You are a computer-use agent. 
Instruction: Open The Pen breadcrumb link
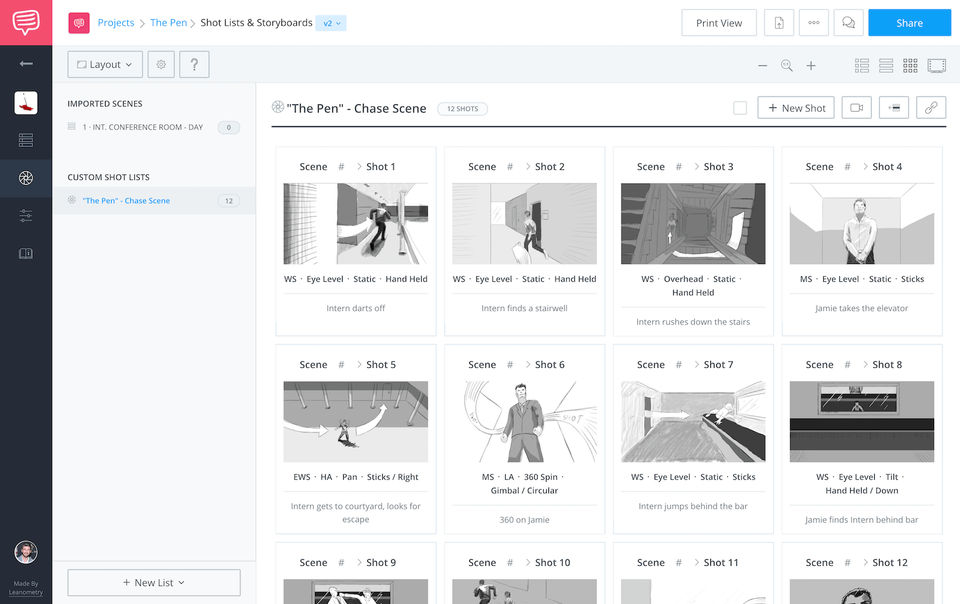coord(168,23)
